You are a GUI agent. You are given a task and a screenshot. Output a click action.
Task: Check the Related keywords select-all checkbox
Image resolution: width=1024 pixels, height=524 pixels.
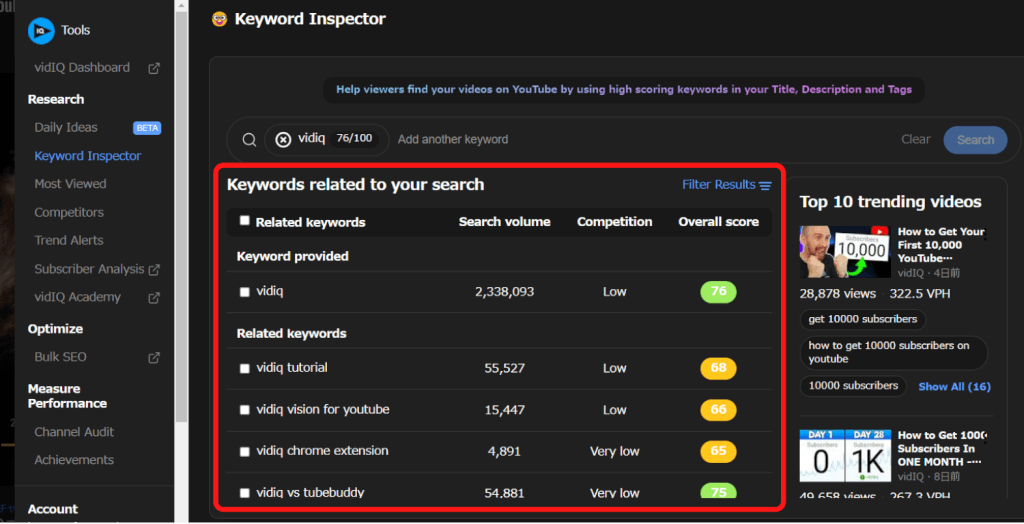245,221
